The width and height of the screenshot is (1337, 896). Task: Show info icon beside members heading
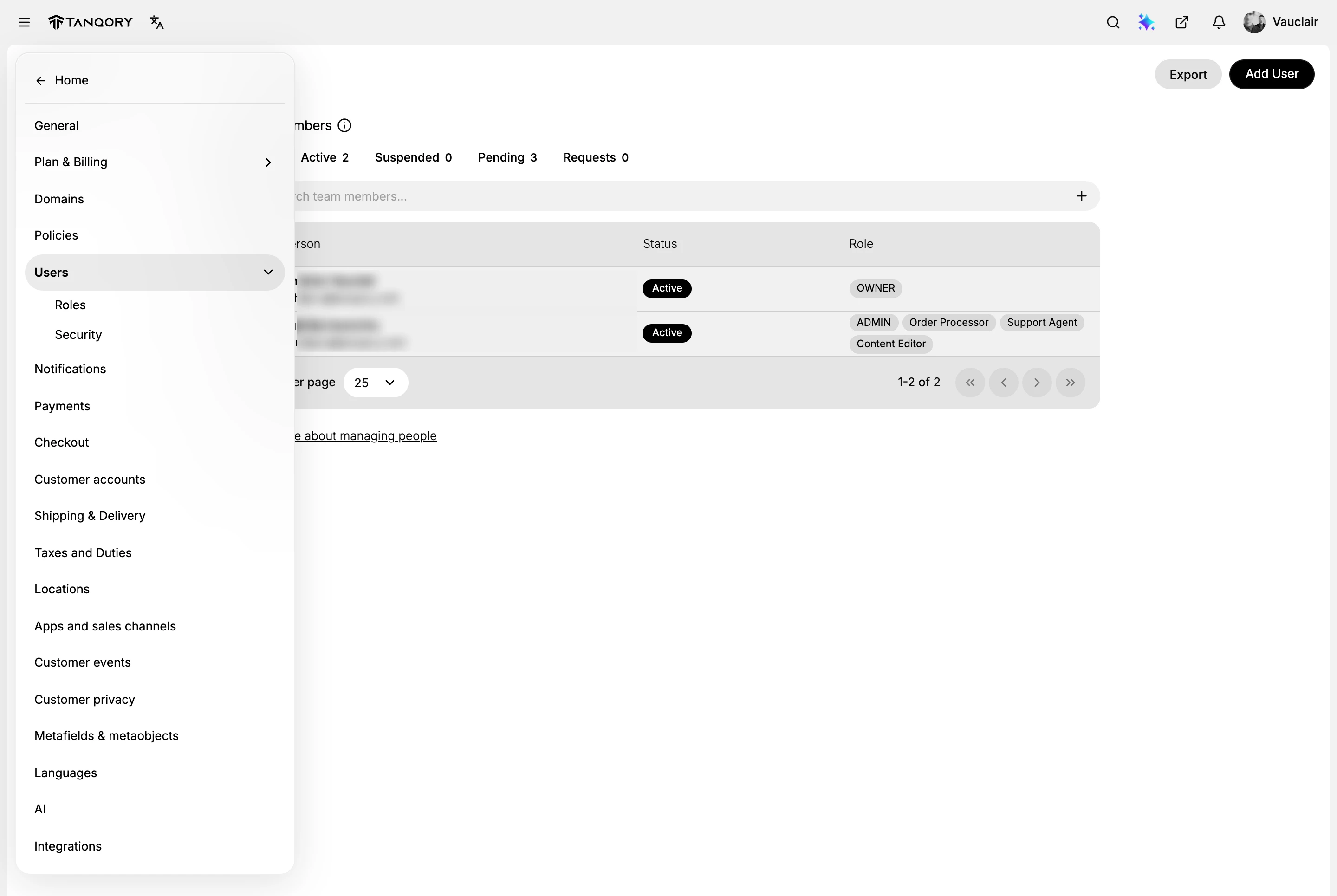(344, 125)
